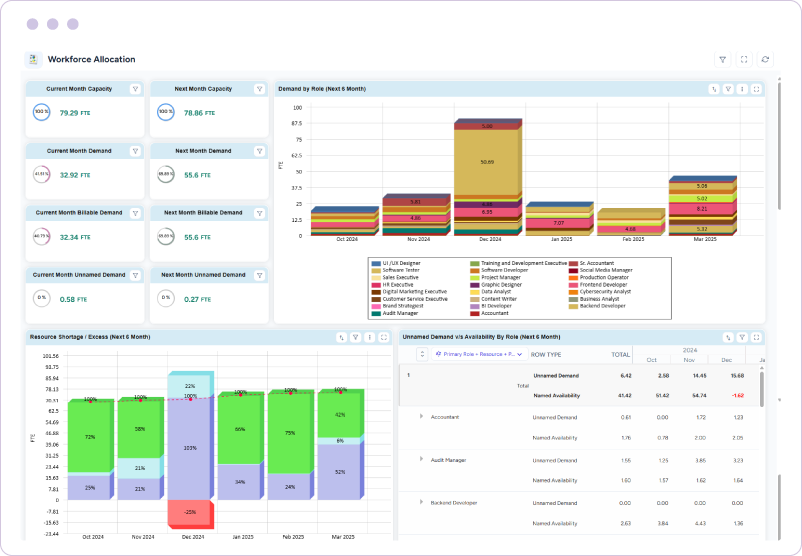Maximize the Unnamed Demand v/s Availability table
802x556 pixels.
point(756,337)
